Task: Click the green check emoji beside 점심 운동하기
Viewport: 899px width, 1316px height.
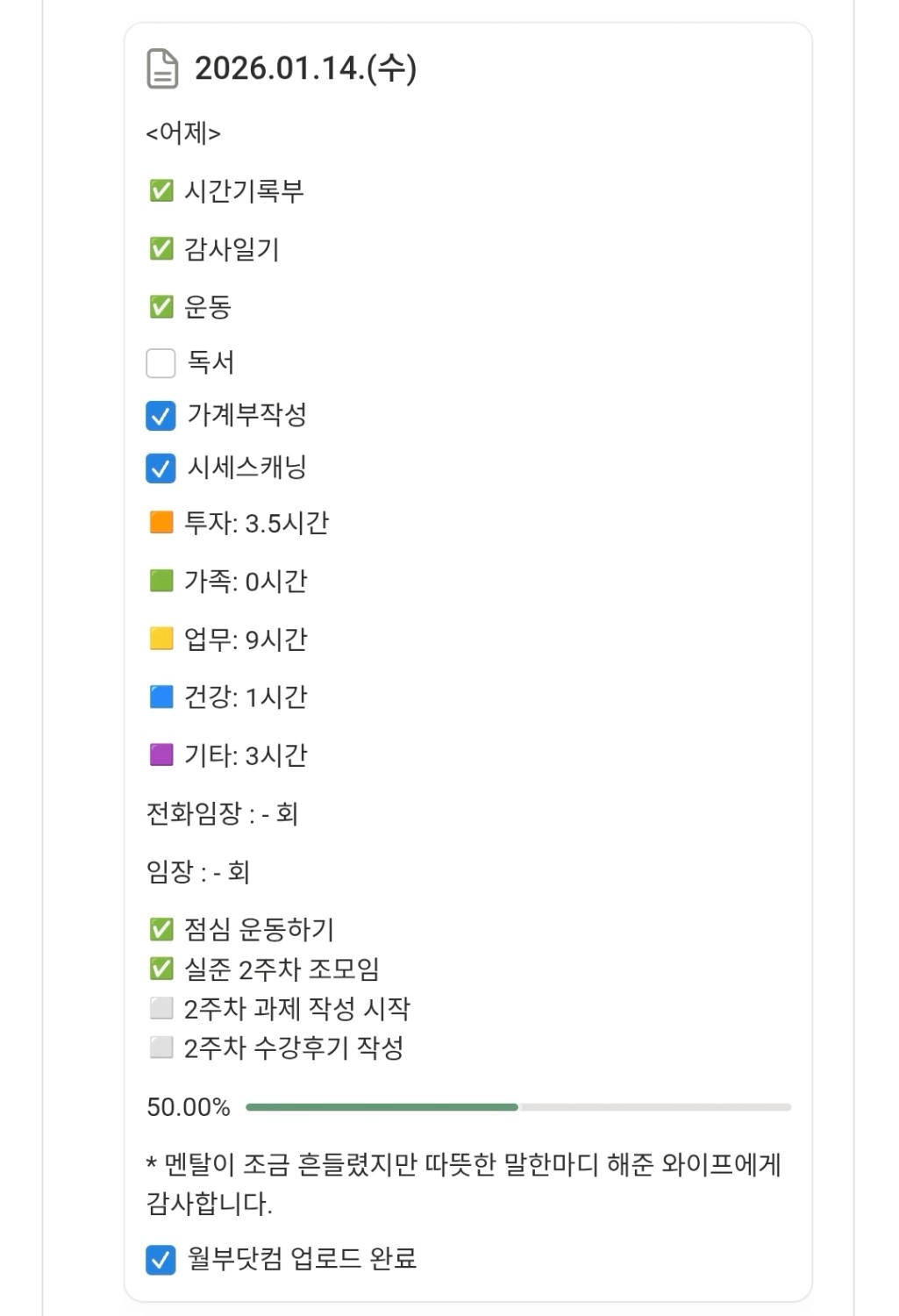Action: tap(161, 929)
